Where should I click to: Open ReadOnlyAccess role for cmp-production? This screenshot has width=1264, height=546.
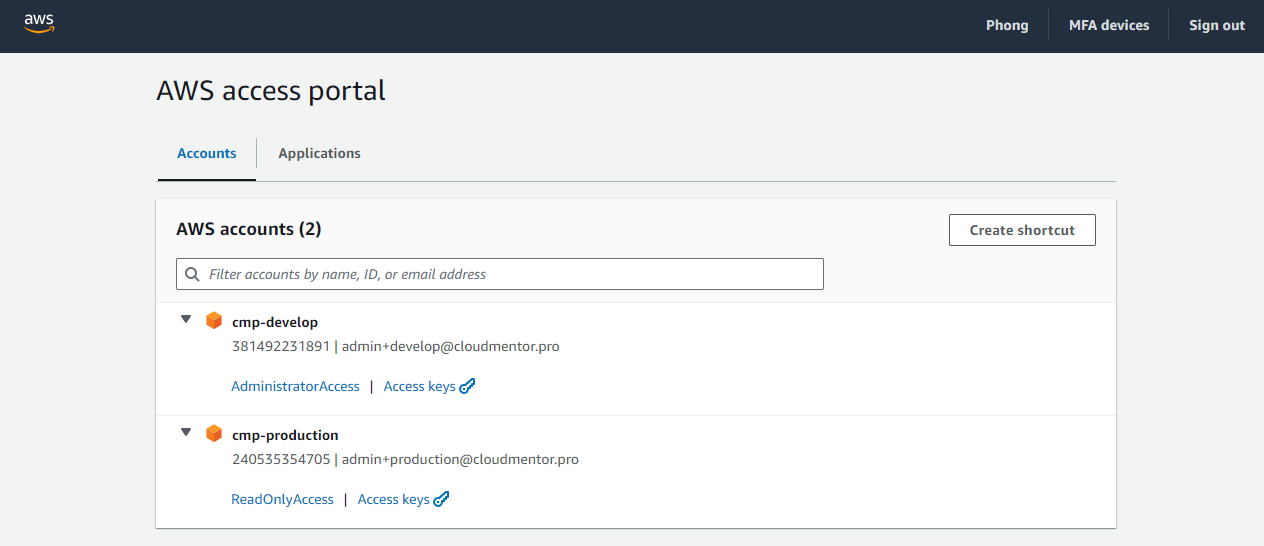[x=282, y=499]
